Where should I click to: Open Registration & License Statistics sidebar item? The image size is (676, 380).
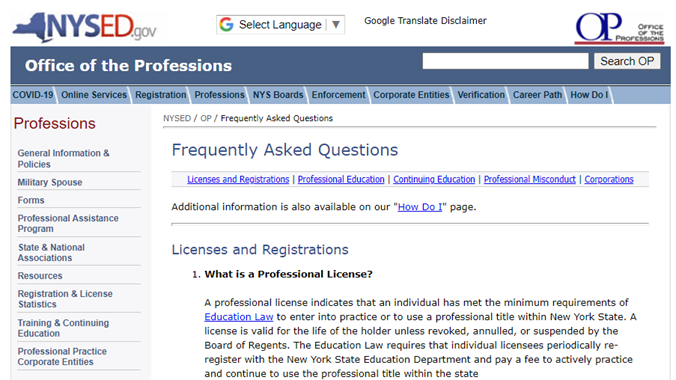[x=65, y=299]
